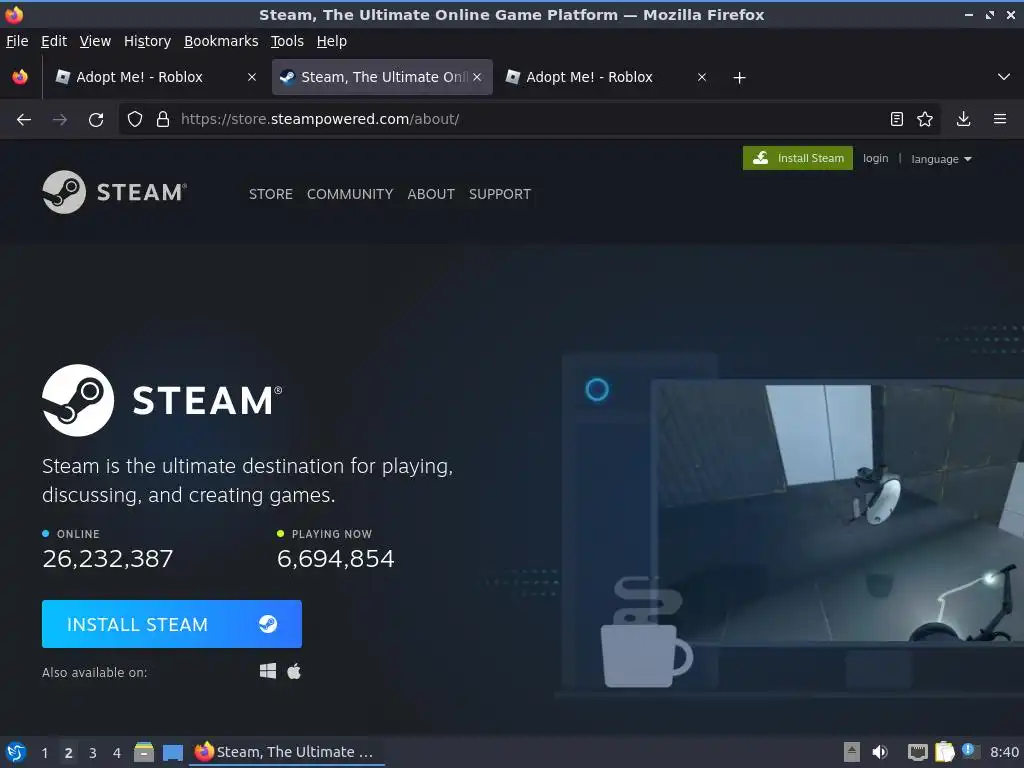Click the green Install Steam header button
Screen dimensions: 1024x768
click(x=797, y=158)
